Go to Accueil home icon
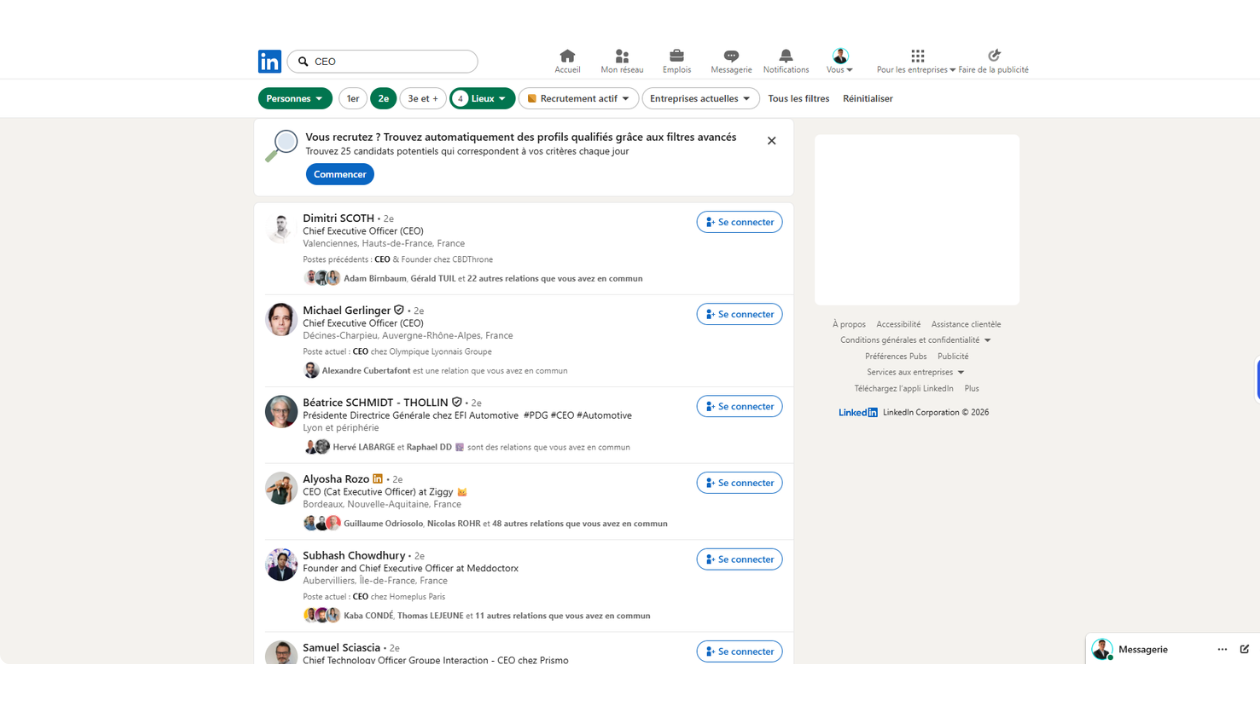 click(x=567, y=61)
